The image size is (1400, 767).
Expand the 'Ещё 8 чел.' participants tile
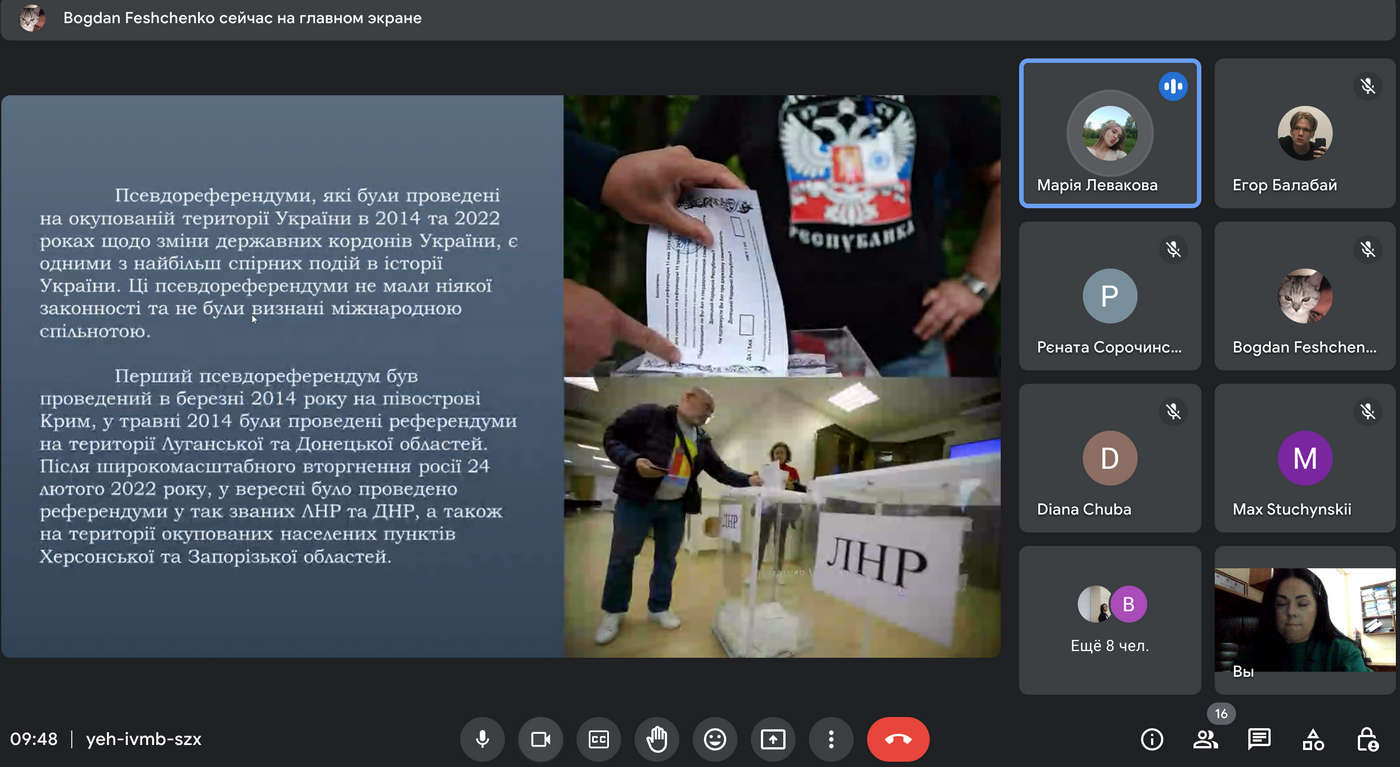[1109, 619]
